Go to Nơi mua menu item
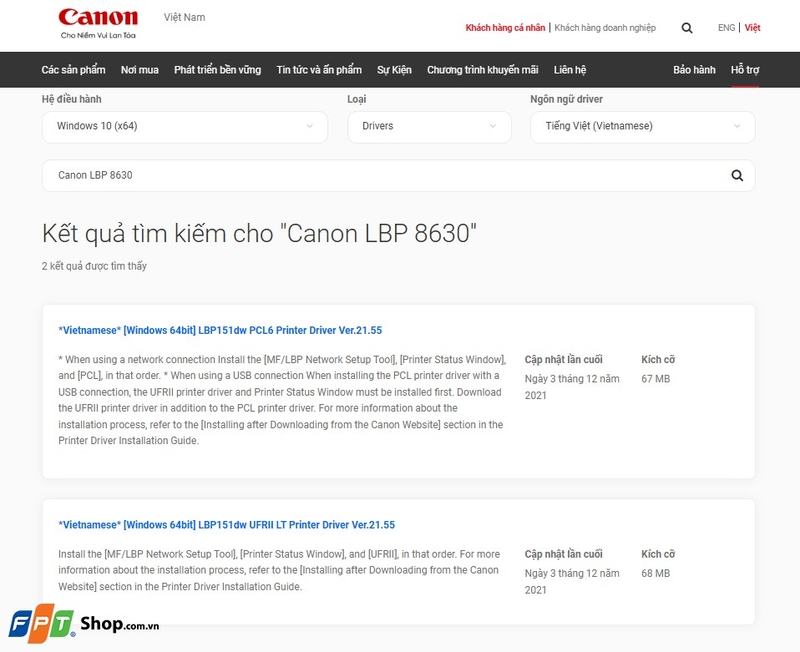 (x=140, y=70)
